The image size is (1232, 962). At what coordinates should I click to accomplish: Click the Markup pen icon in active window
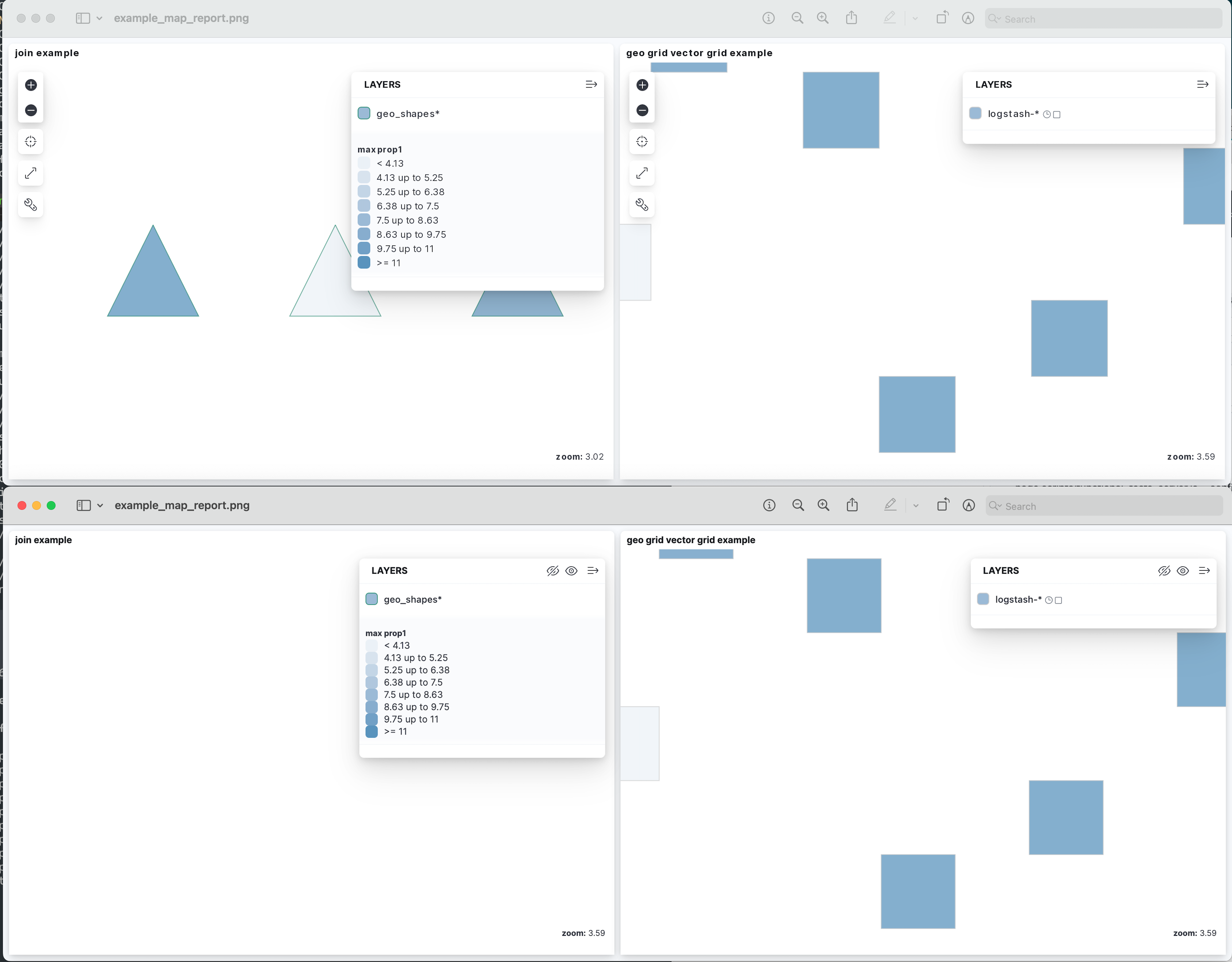[890, 505]
